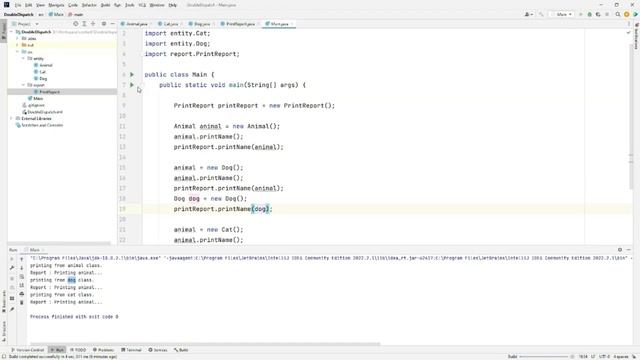Image resolution: width=640 pixels, height=360 pixels.
Task: Toggle tool window bars icon in status bar
Action: pyautogui.click(x=4, y=357)
